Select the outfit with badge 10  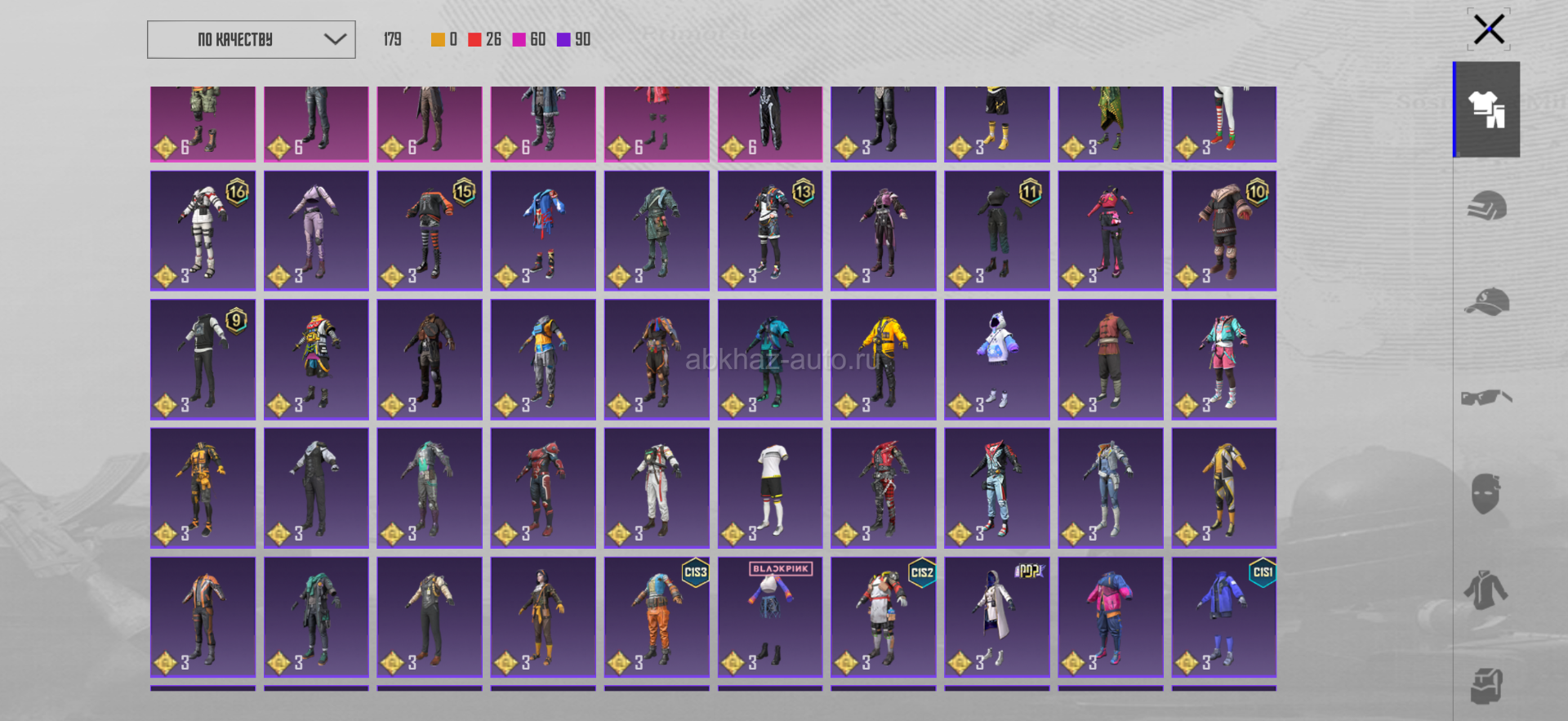[1224, 231]
